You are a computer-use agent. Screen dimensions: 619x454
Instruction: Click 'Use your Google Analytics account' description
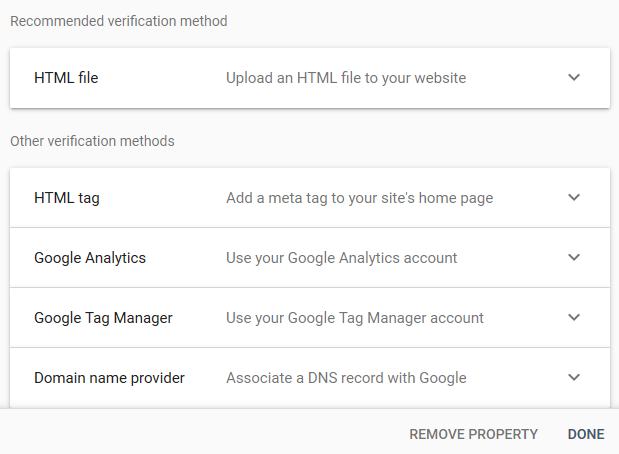coord(341,258)
